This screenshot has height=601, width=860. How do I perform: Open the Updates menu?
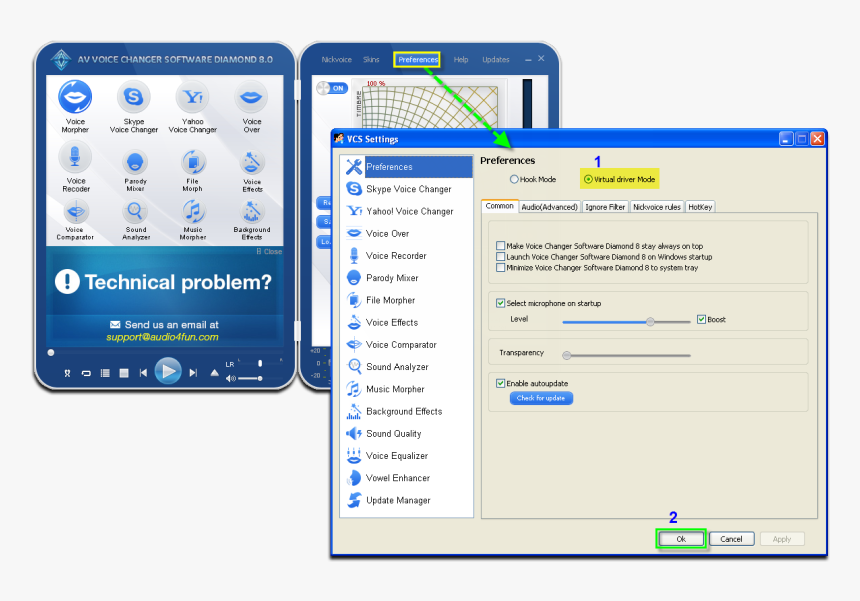coord(496,59)
